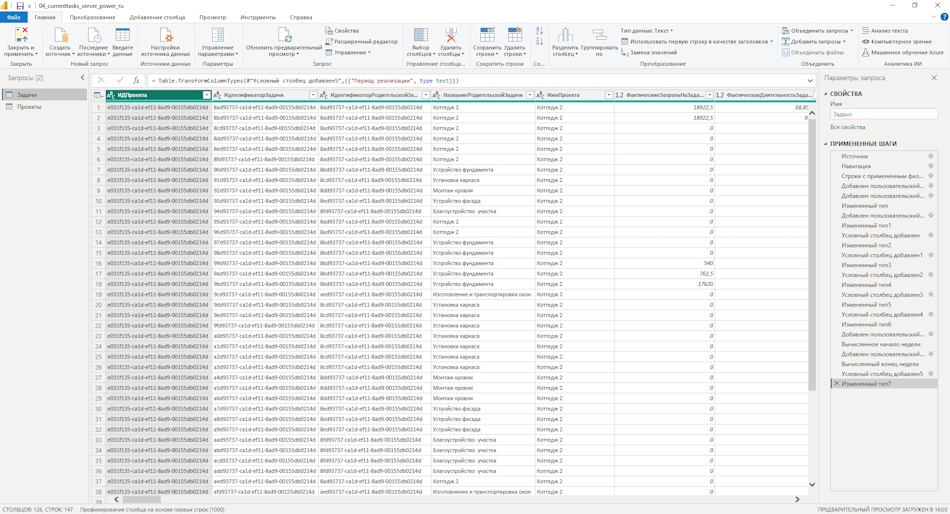Open settings gear for step Источник
Screen dimensions: 950x514
tap(931, 156)
